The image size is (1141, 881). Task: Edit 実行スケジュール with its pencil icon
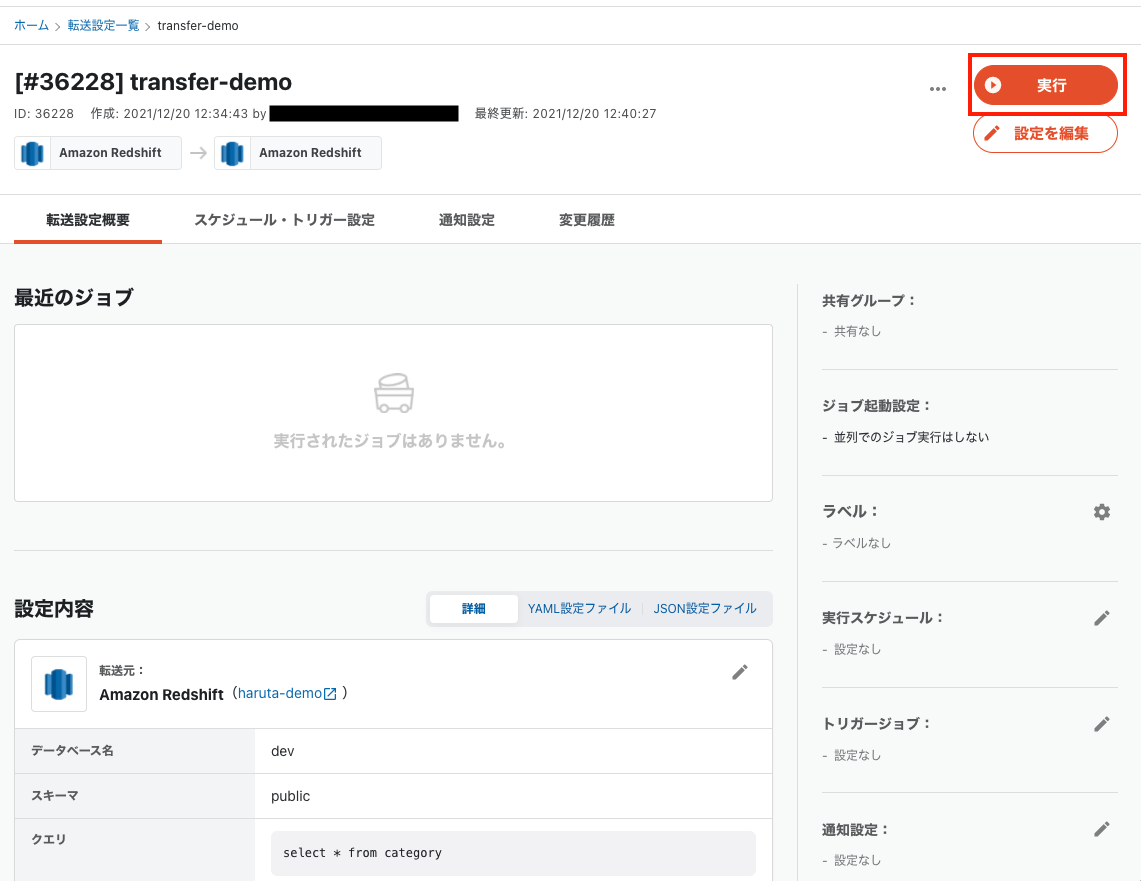[x=1101, y=617]
